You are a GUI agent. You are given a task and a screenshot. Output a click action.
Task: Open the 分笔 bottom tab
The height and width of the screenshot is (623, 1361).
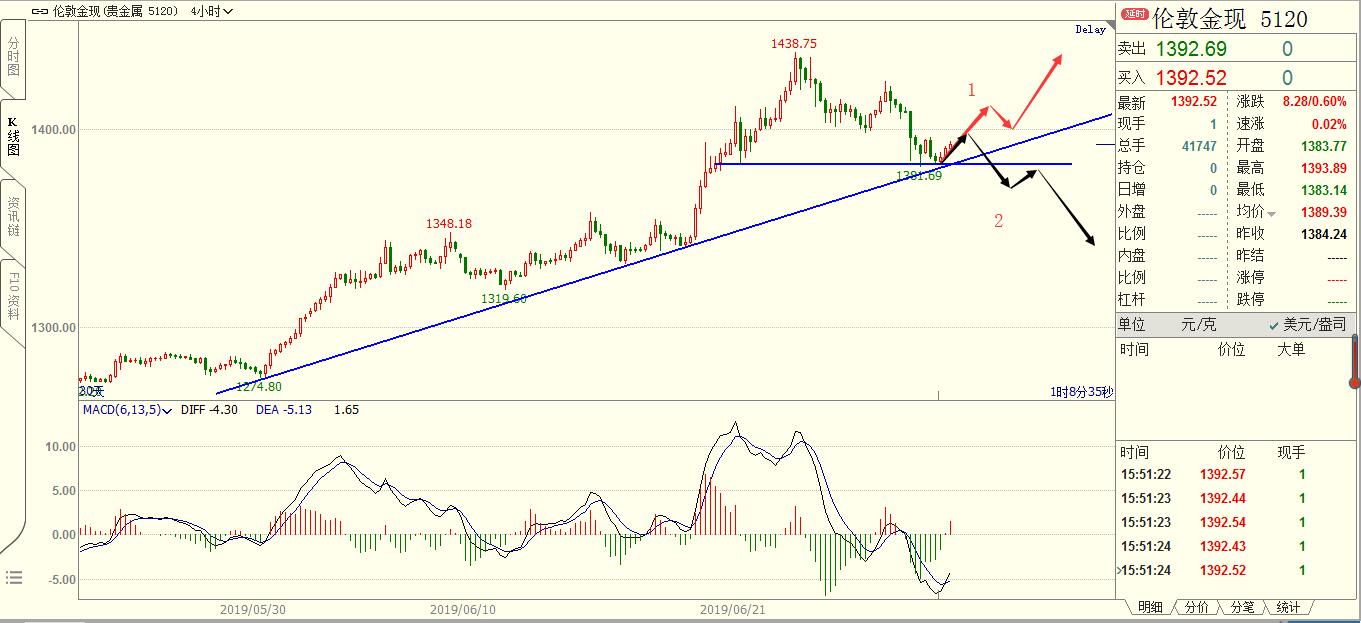(1242, 607)
